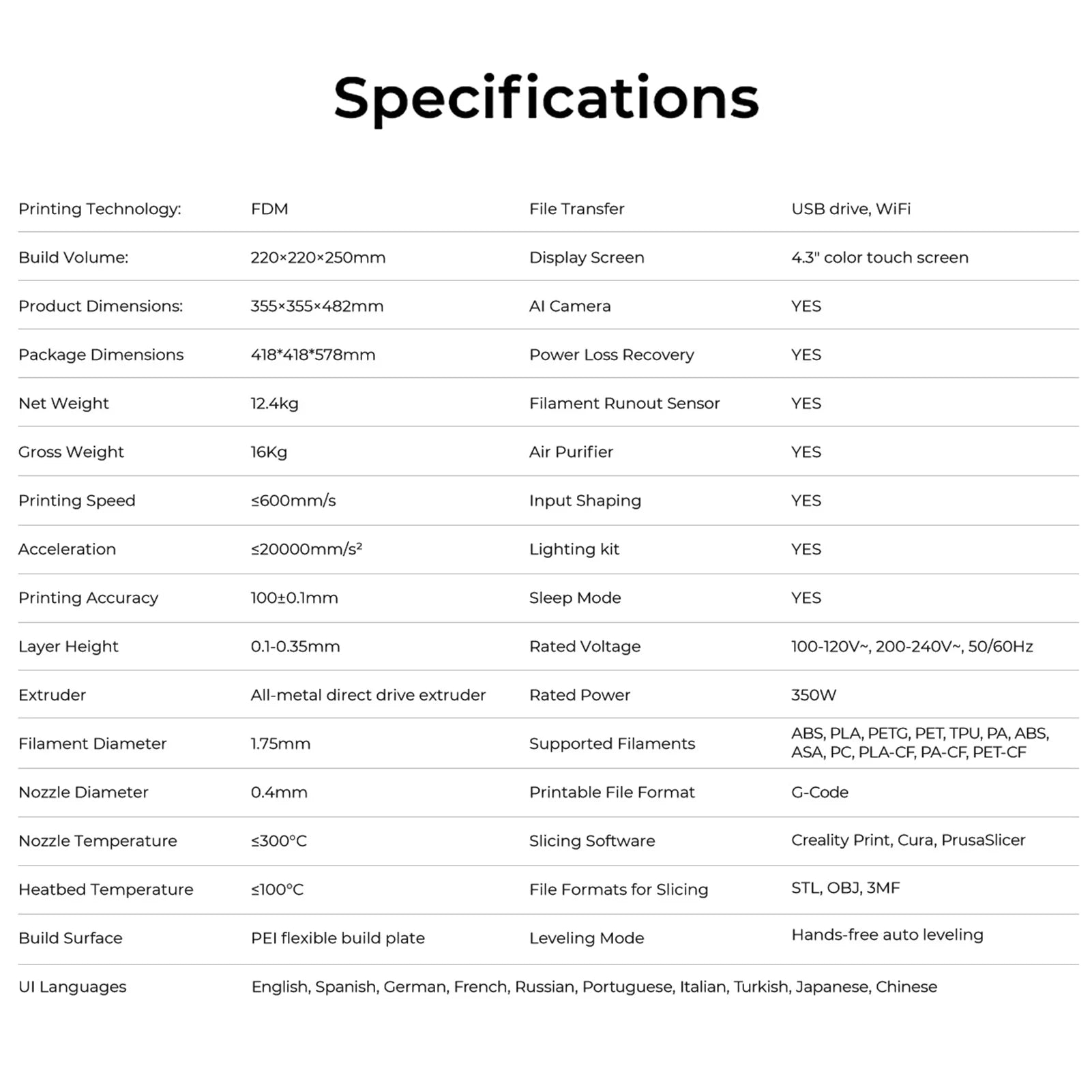1092x1092 pixels.
Task: Click the Acceleration ≤20000mm/s² value
Action: click(306, 549)
